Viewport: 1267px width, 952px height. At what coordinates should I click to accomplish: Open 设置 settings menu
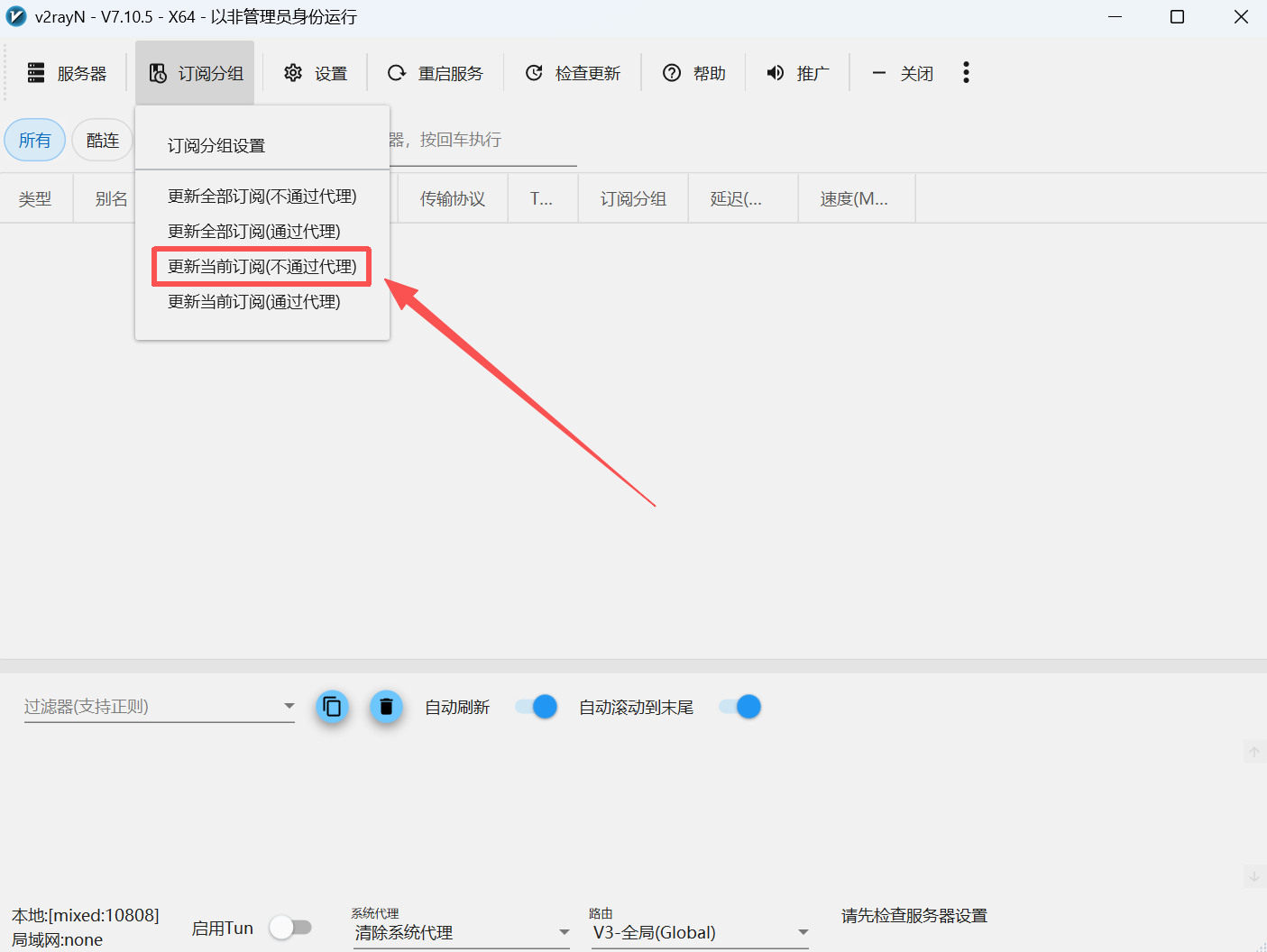point(315,73)
